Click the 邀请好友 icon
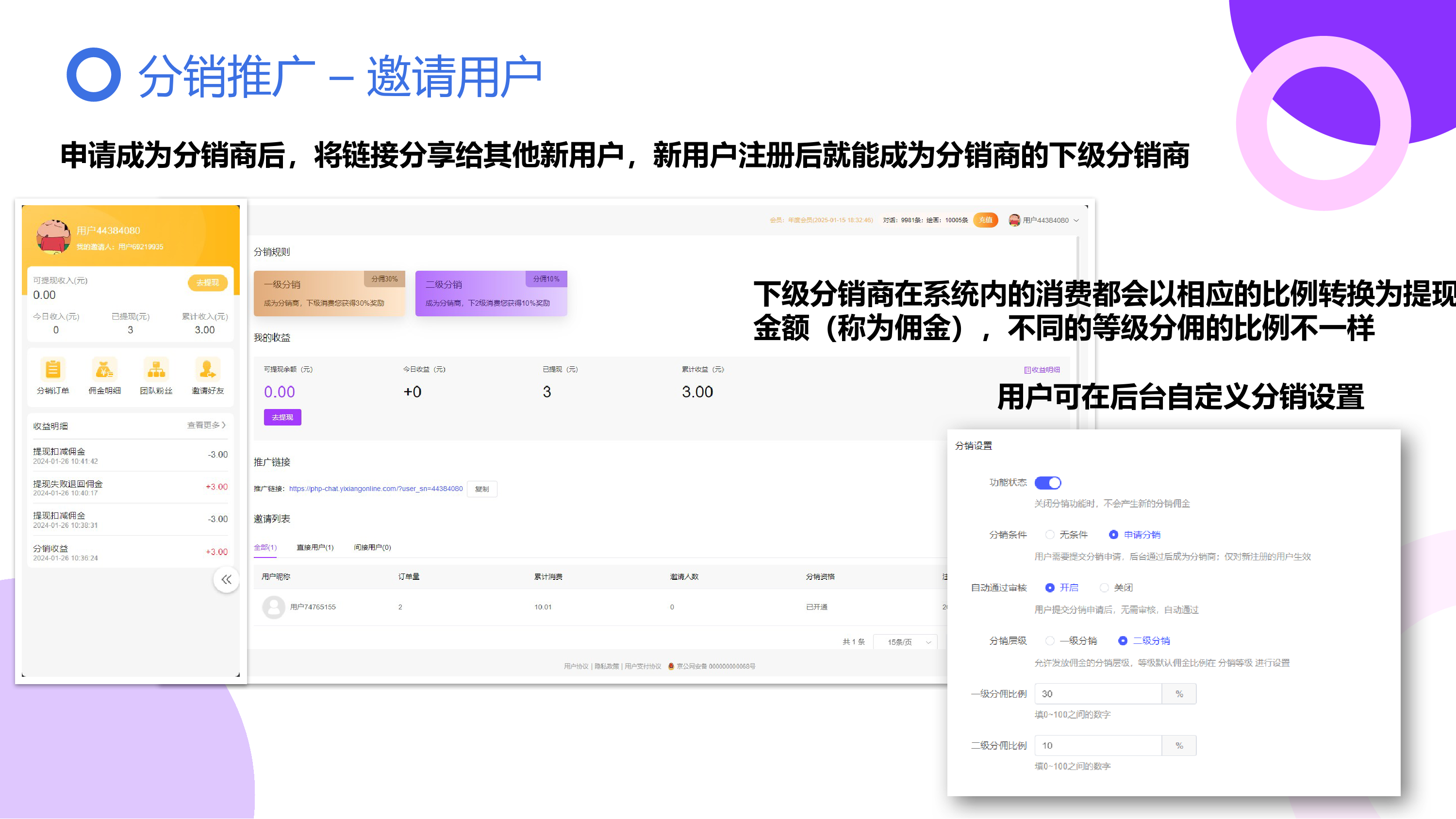 tap(207, 370)
